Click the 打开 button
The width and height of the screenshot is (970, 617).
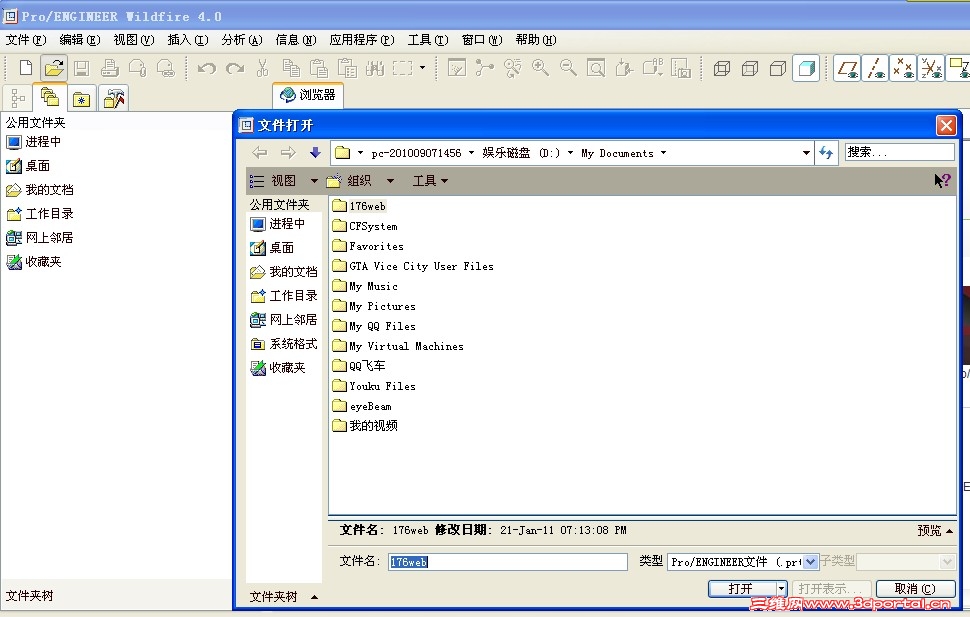[x=741, y=589]
